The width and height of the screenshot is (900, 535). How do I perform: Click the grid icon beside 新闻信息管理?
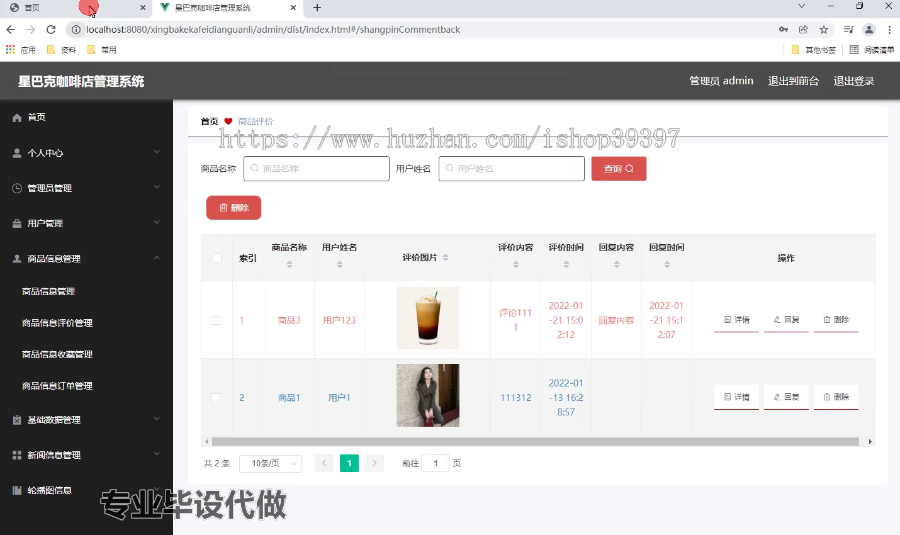(17, 455)
